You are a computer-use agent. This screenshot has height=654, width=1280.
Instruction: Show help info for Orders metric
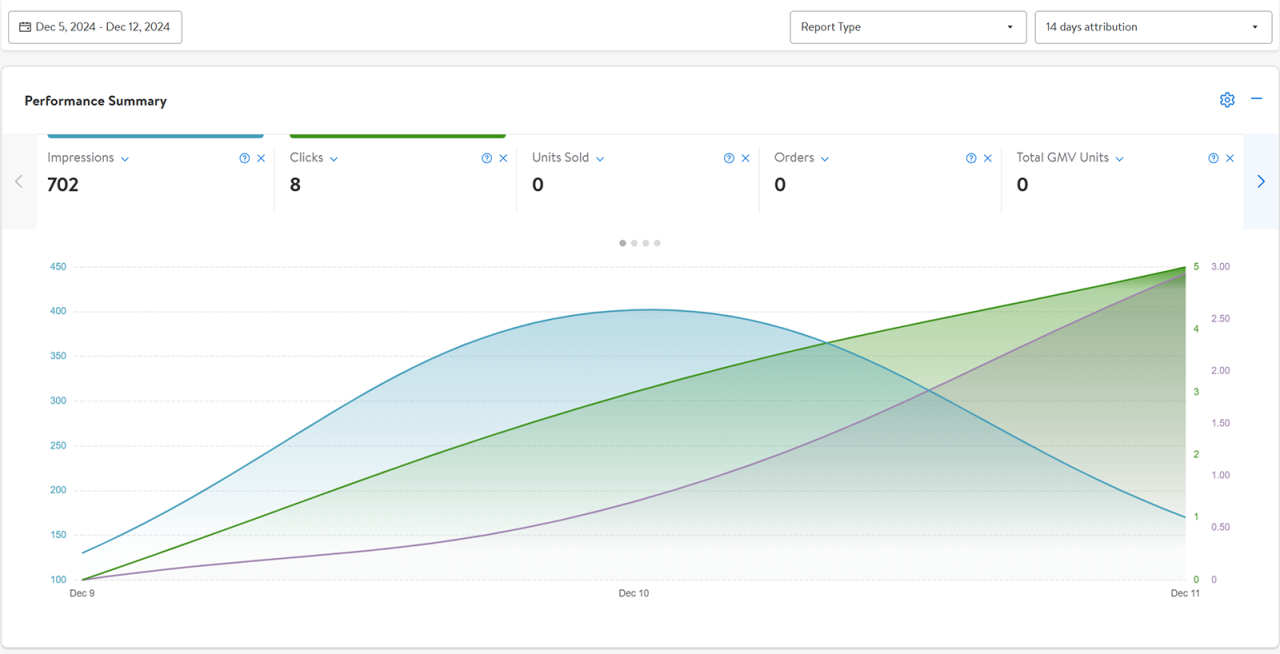[x=971, y=158]
